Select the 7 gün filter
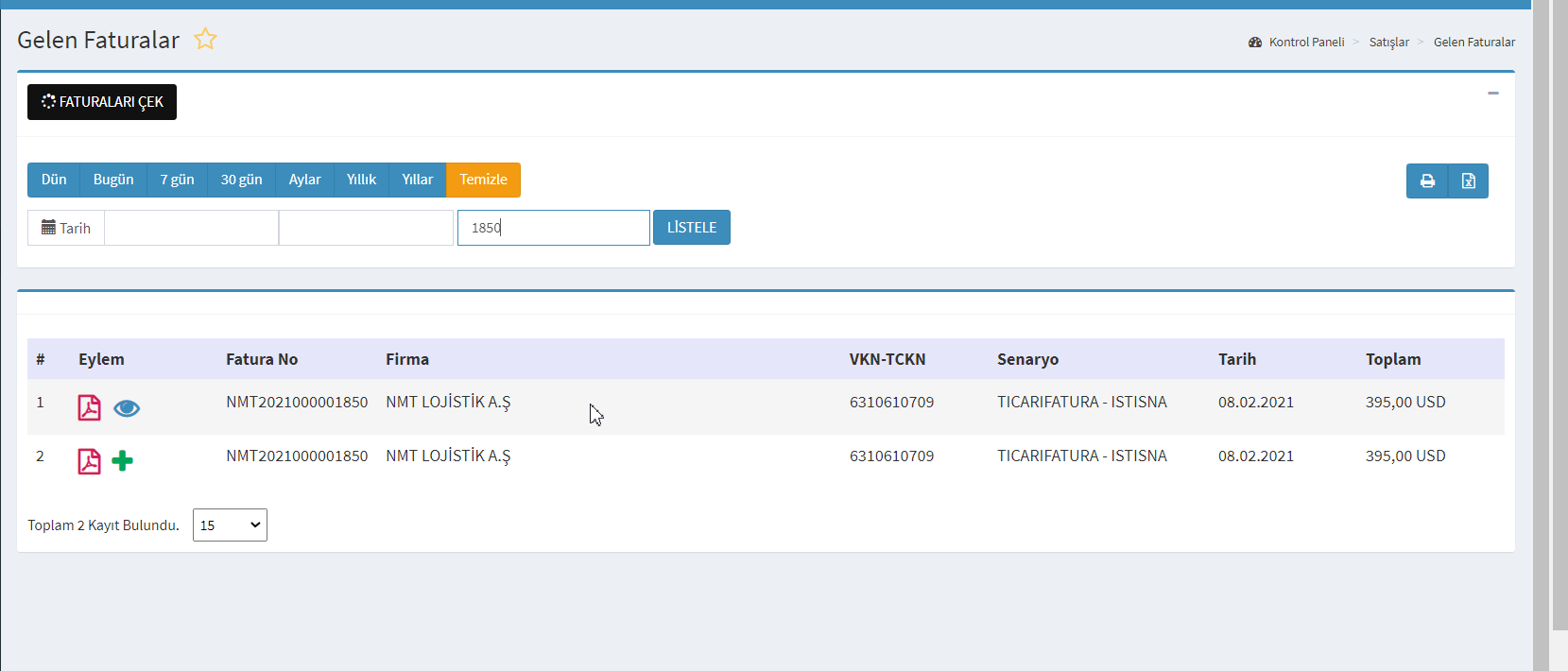Screen dimensions: 1568x671 (177, 180)
